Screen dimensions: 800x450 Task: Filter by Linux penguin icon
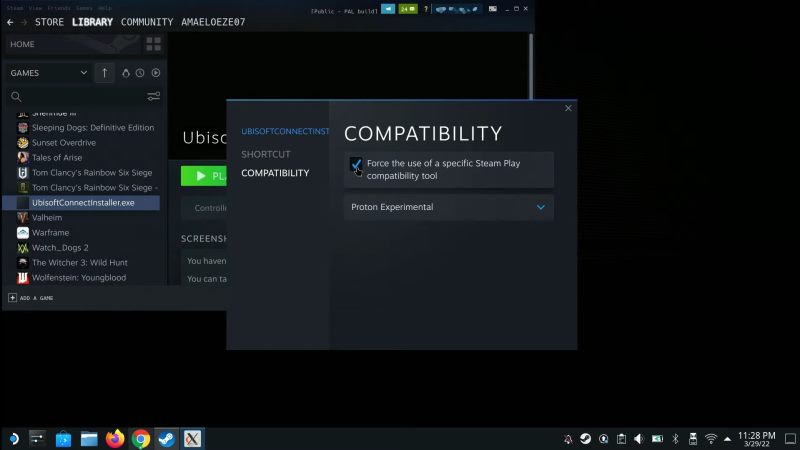click(126, 73)
